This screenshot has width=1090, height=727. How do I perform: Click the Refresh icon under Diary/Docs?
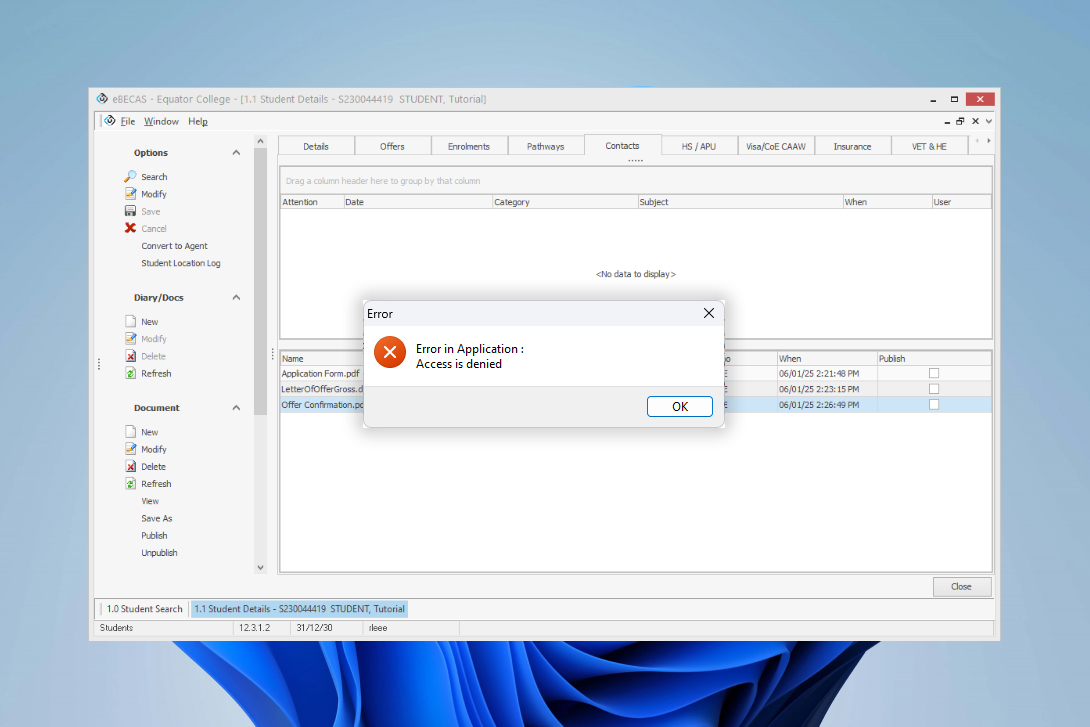(x=130, y=374)
